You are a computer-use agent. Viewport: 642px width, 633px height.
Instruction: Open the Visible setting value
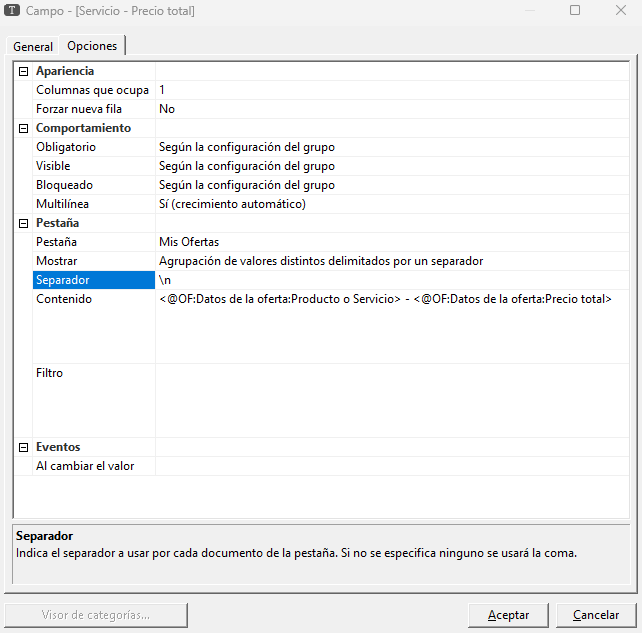pos(390,166)
